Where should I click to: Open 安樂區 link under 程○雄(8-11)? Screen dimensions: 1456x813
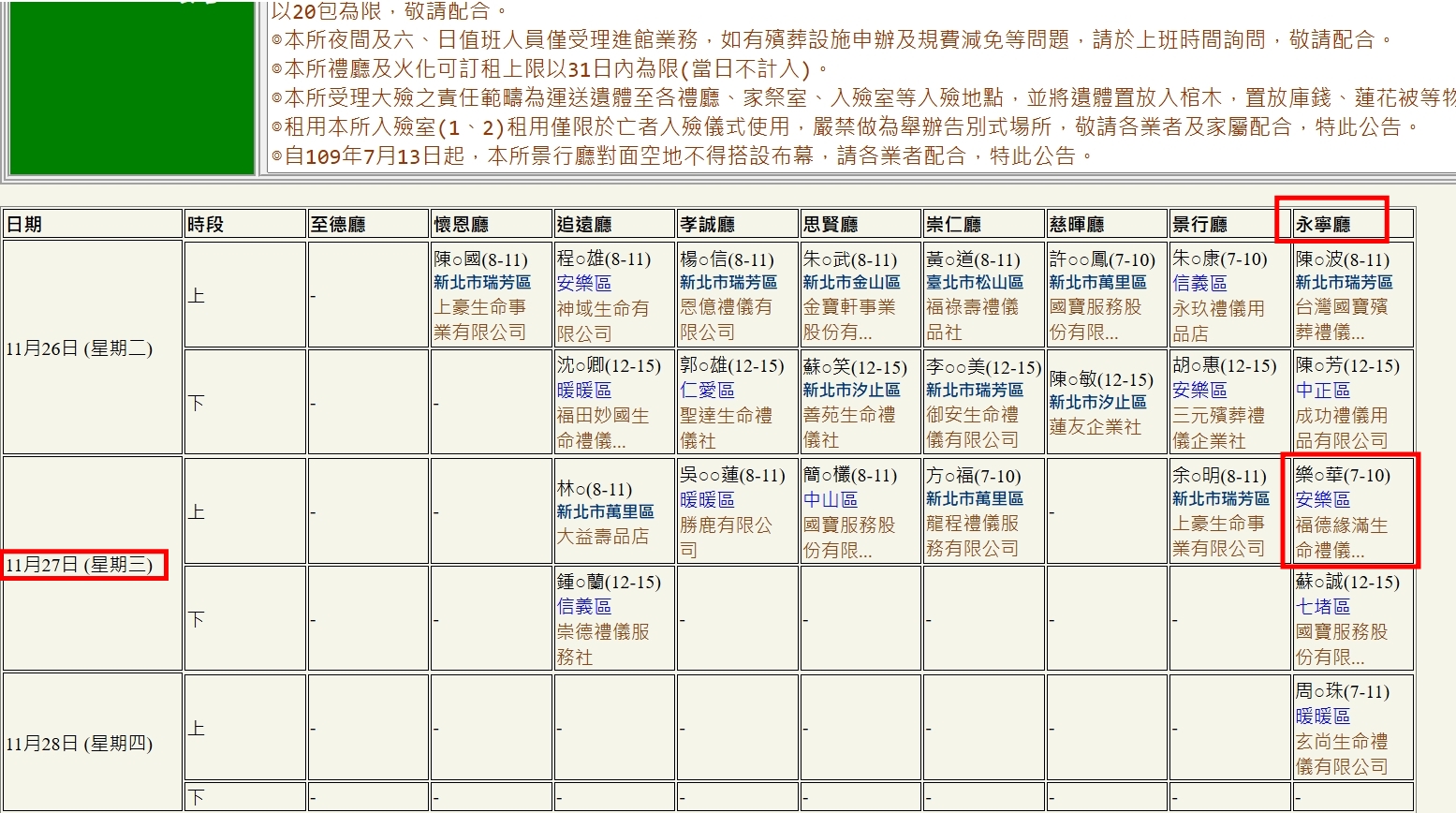point(584,283)
